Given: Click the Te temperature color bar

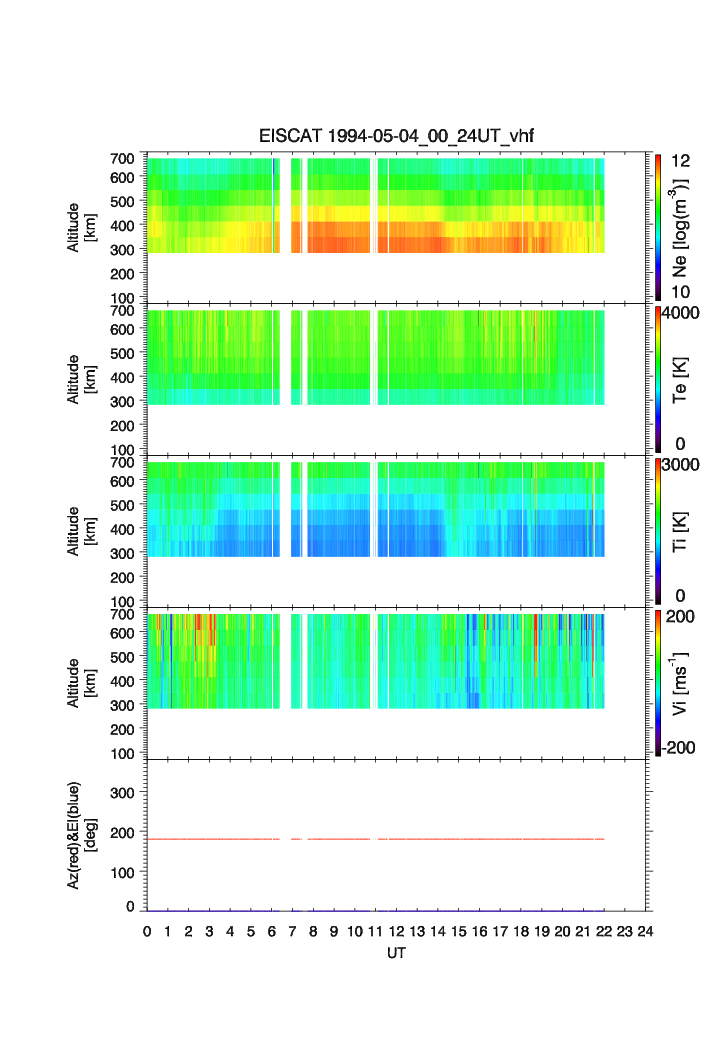Looking at the screenshot, I should (x=658, y=379).
